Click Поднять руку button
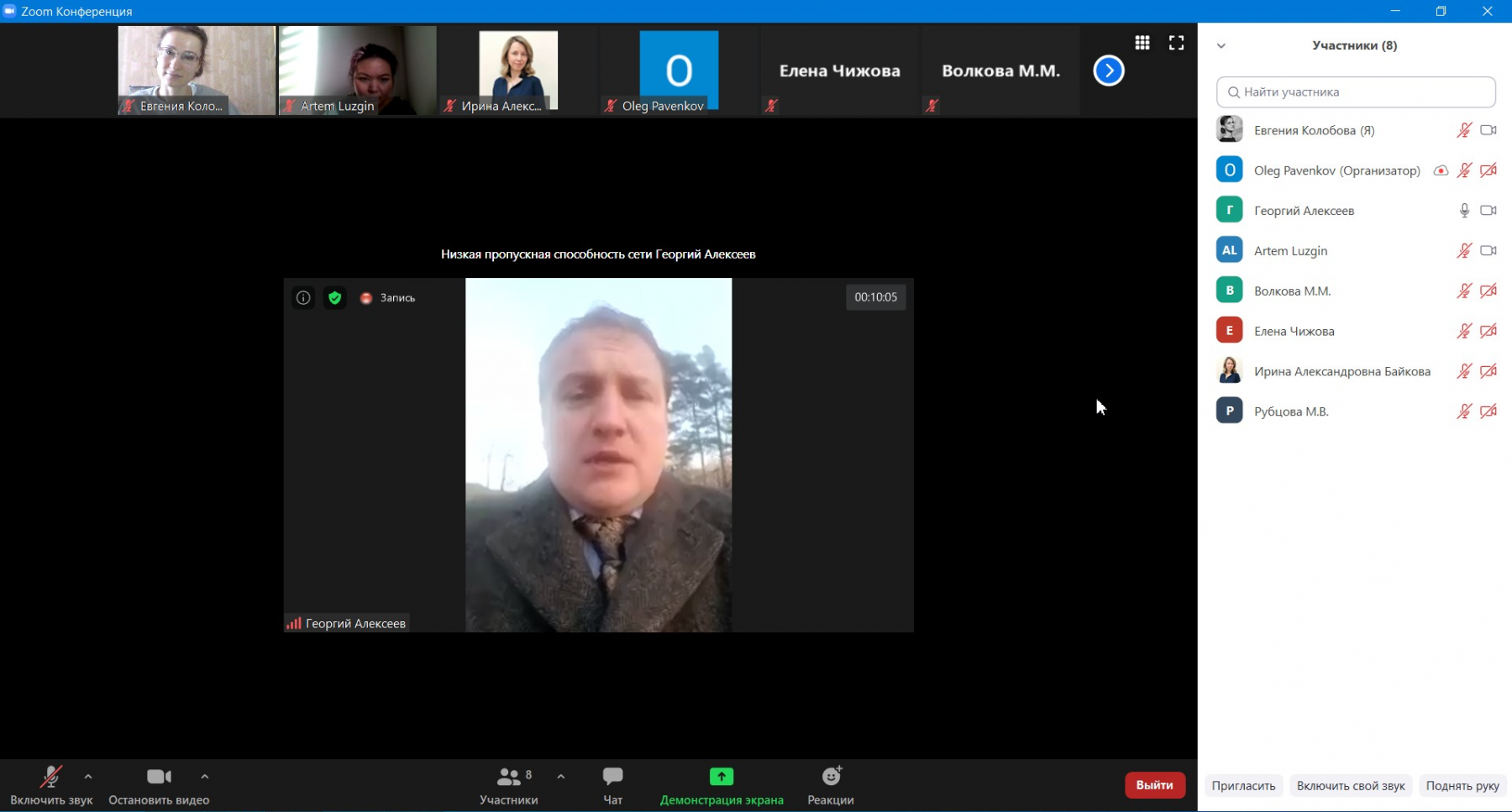 click(x=1462, y=786)
